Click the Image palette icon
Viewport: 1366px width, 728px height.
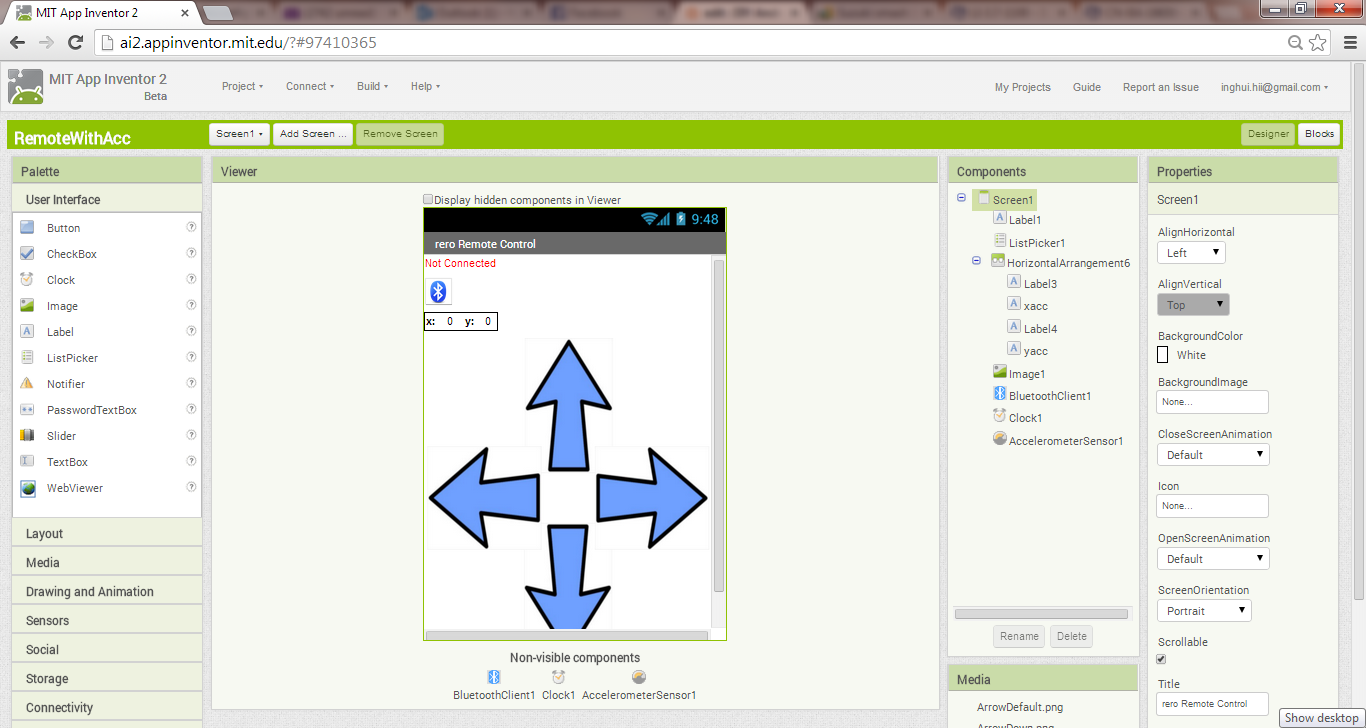click(27, 305)
